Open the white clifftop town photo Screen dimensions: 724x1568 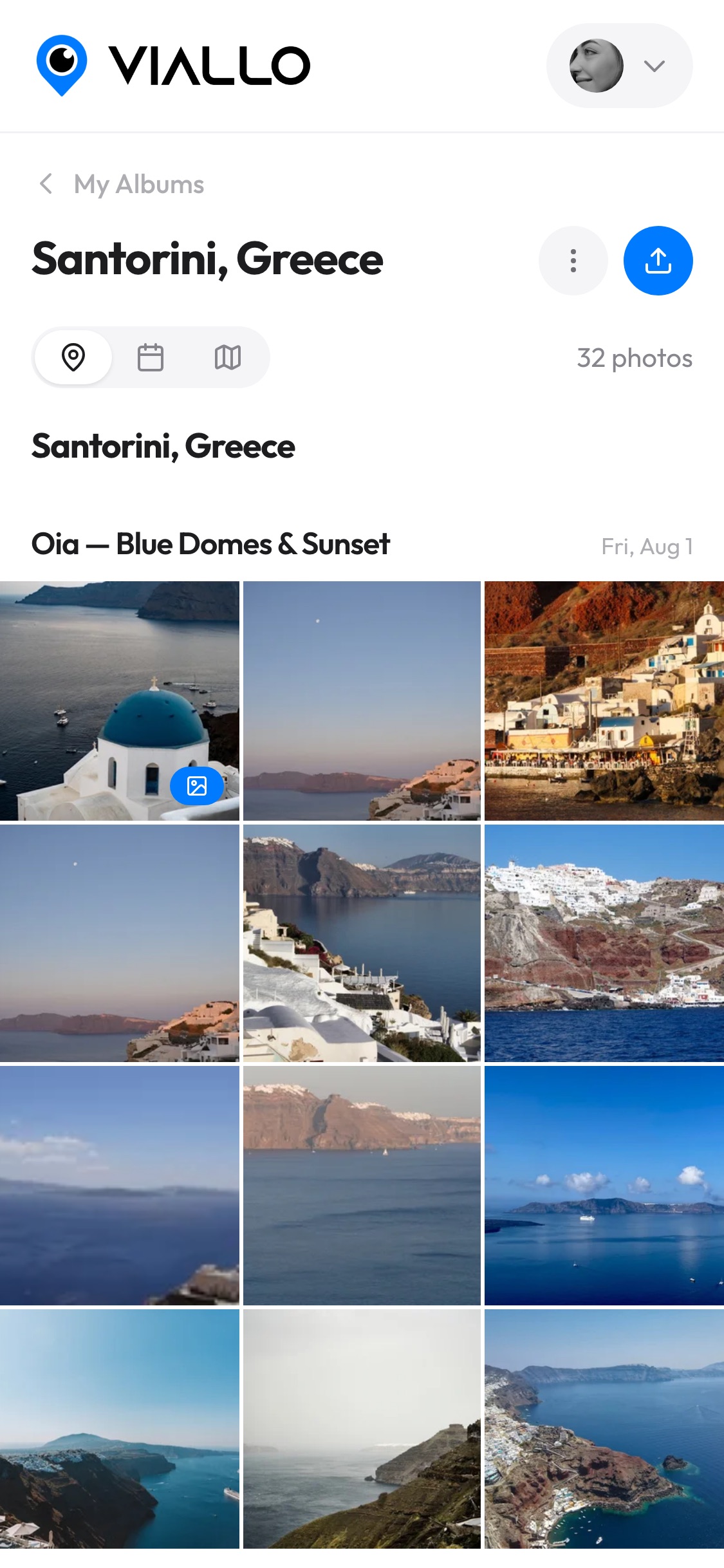(604, 943)
